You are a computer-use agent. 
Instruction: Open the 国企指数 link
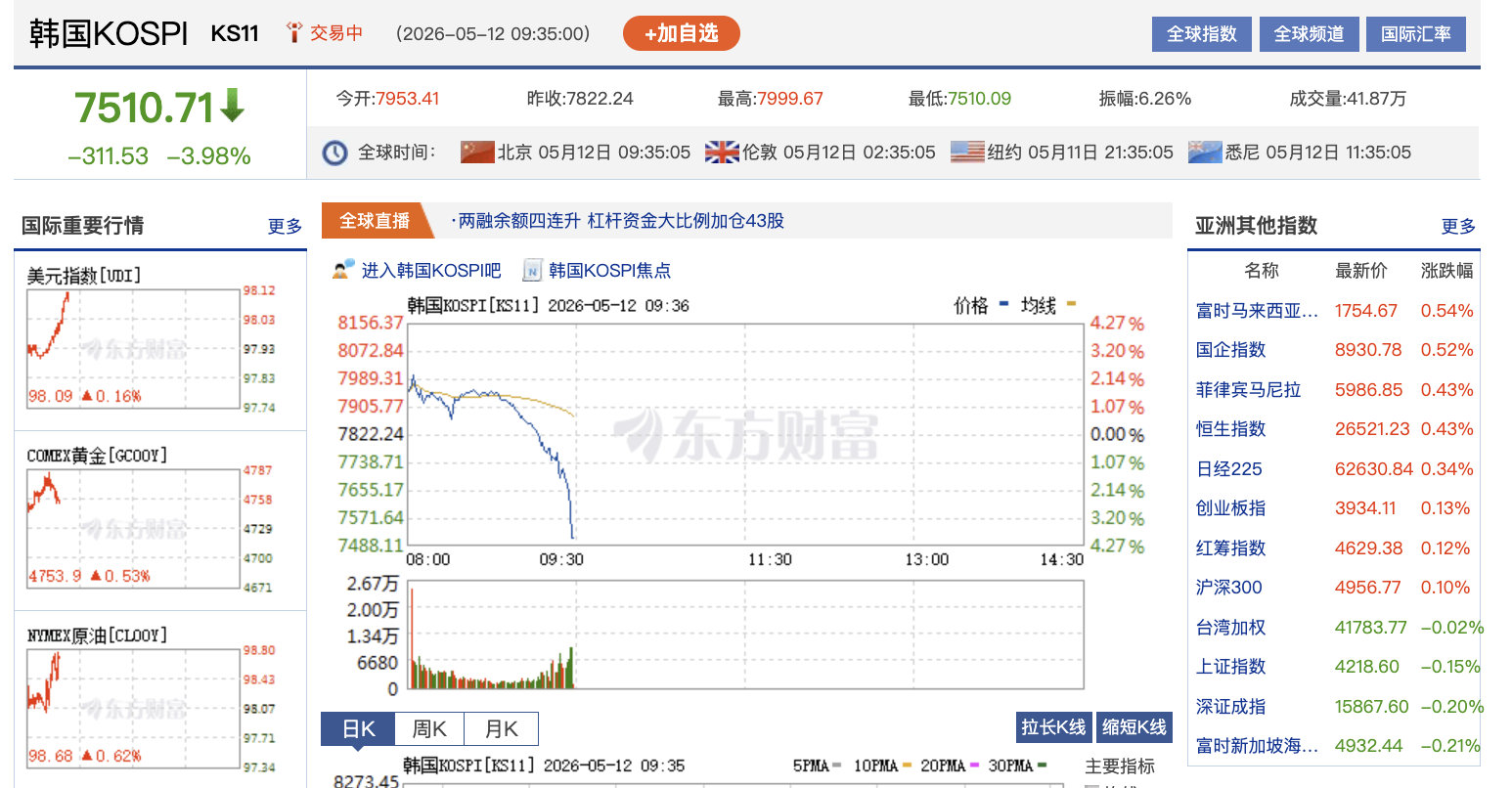[1230, 350]
